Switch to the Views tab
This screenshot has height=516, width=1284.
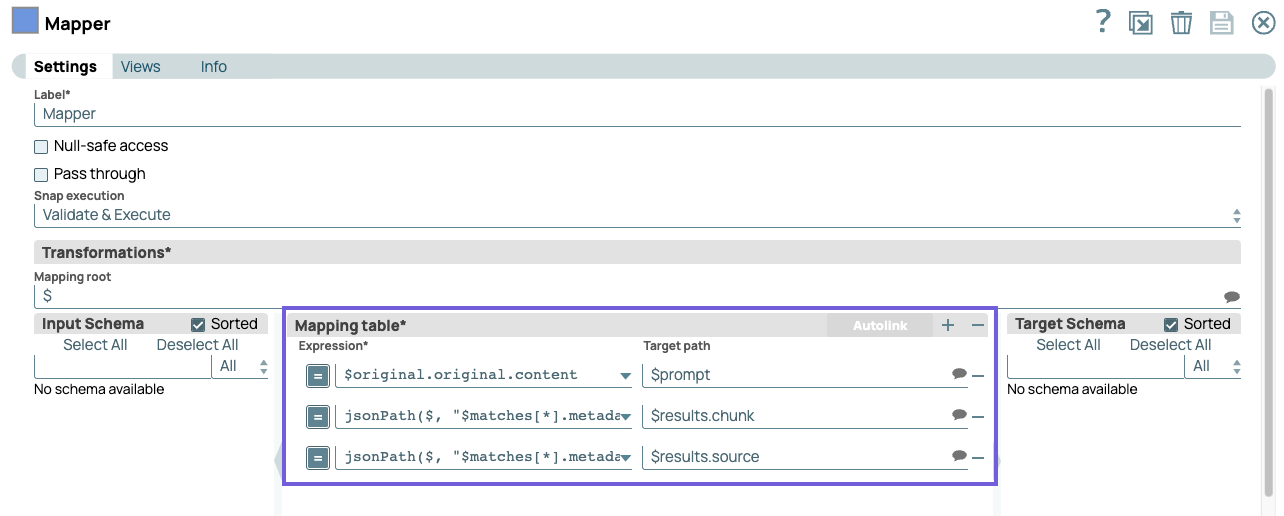pos(140,67)
